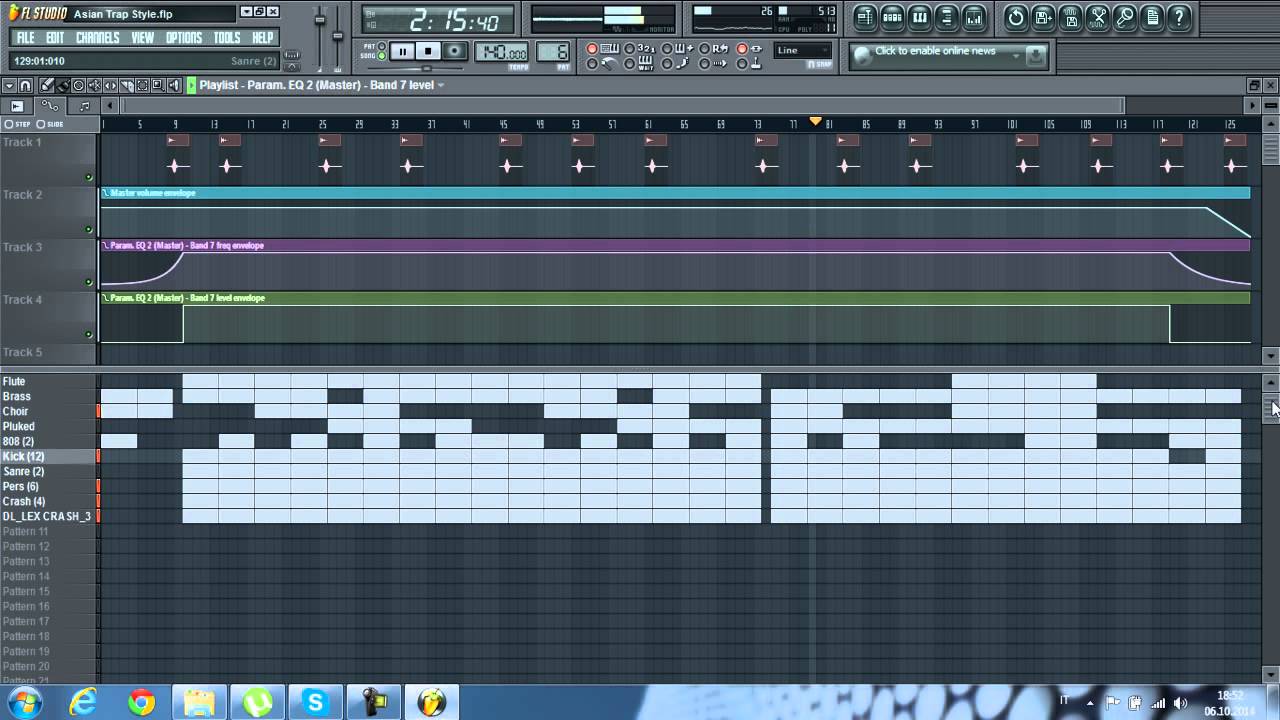Mute Track 3 using its green LED
The height and width of the screenshot is (720, 1280).
[89, 283]
